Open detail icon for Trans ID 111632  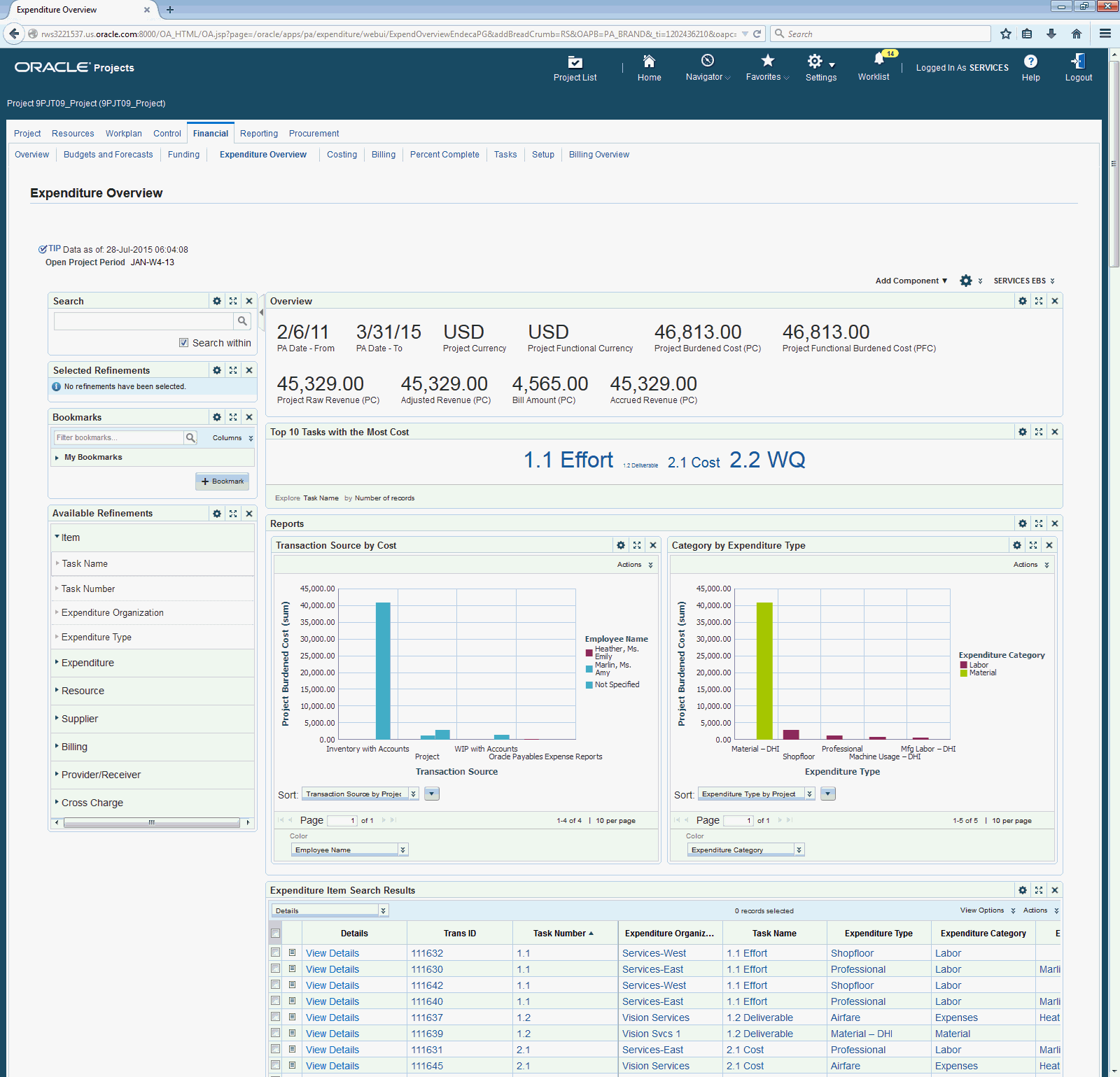[x=292, y=952]
